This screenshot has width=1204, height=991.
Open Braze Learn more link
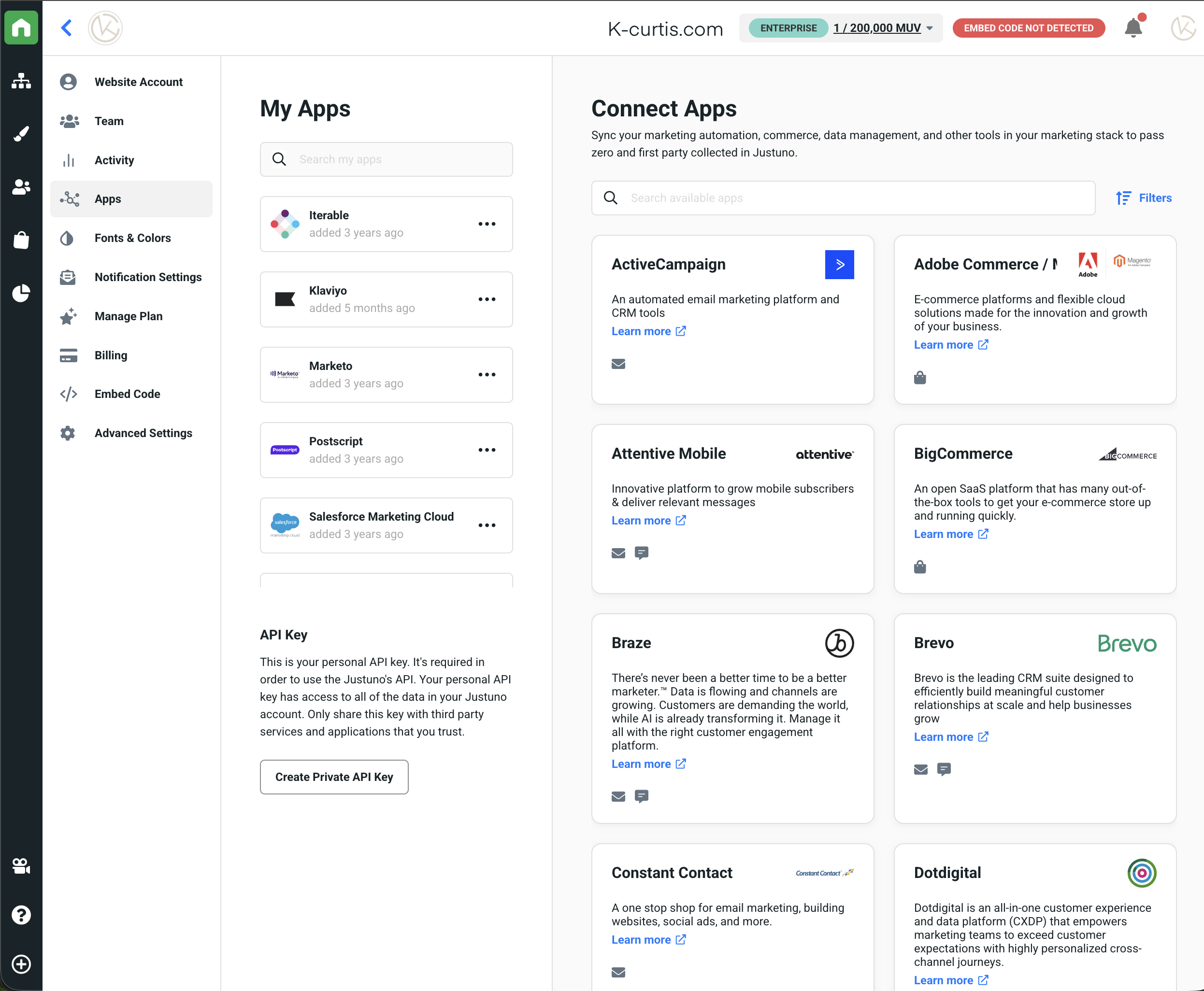point(649,764)
